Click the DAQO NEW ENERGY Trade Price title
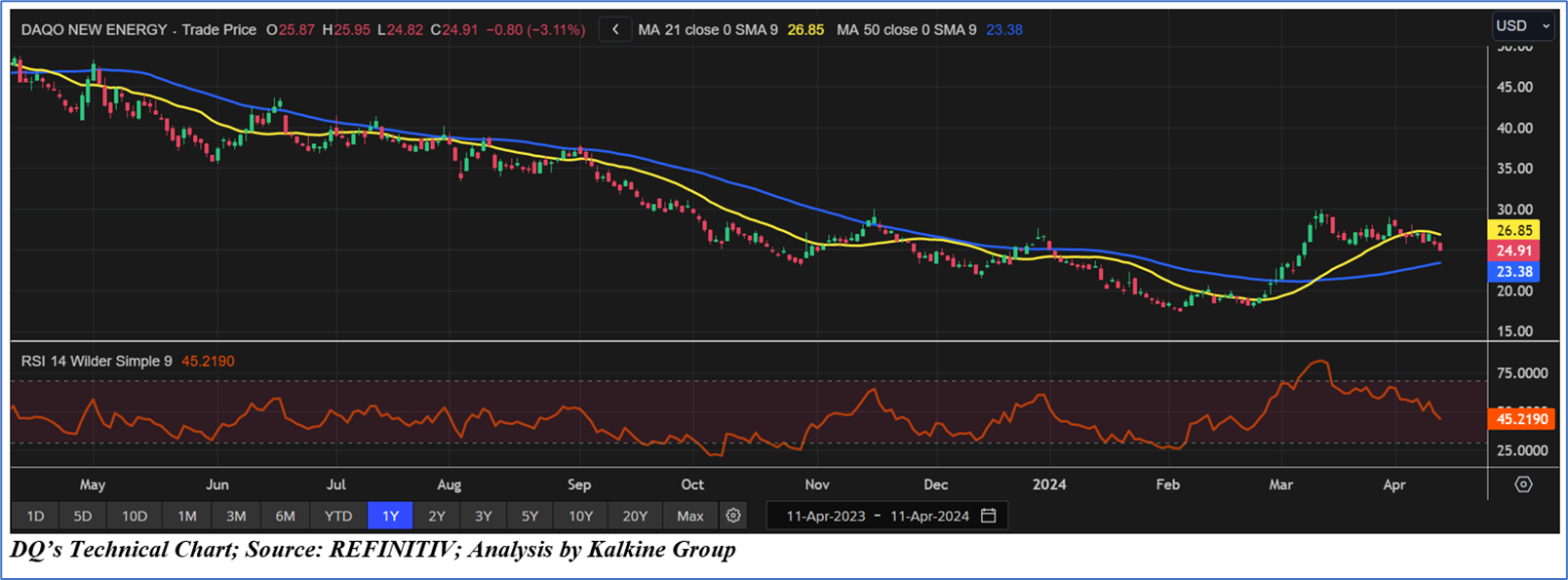This screenshot has height=580, width=1568. tap(138, 29)
